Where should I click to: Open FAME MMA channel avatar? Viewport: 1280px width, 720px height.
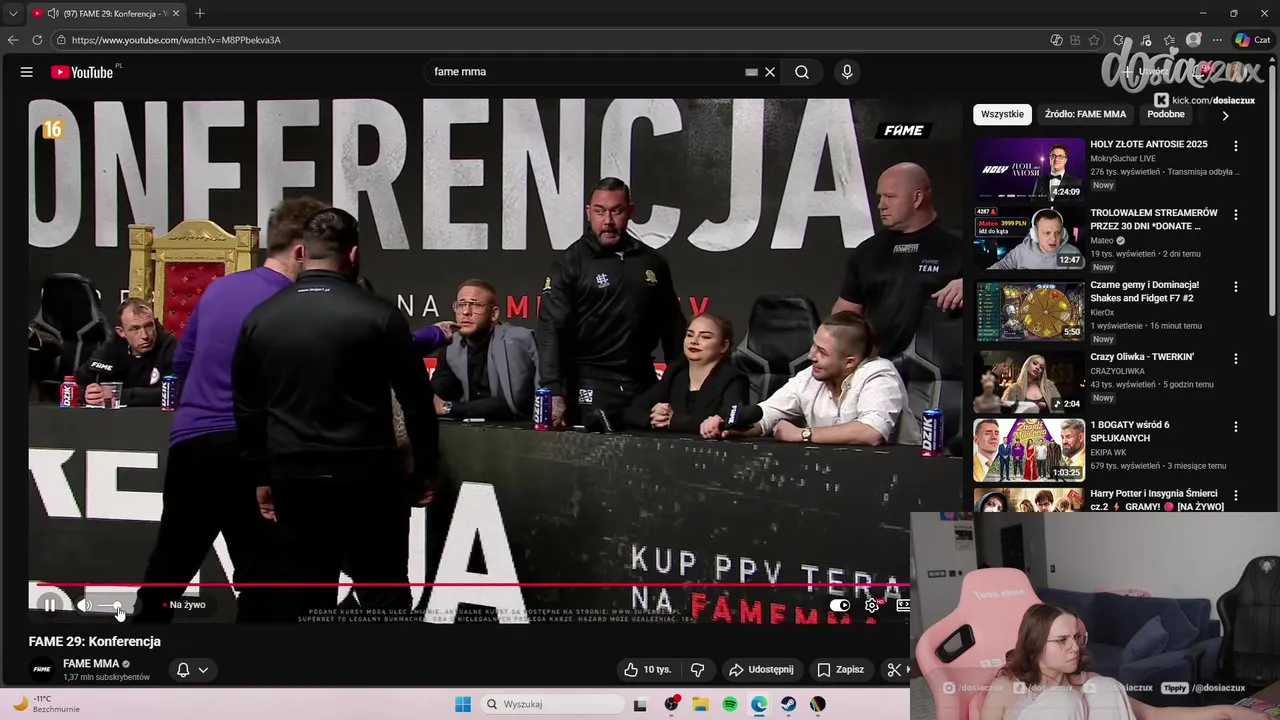pyautogui.click(x=42, y=669)
